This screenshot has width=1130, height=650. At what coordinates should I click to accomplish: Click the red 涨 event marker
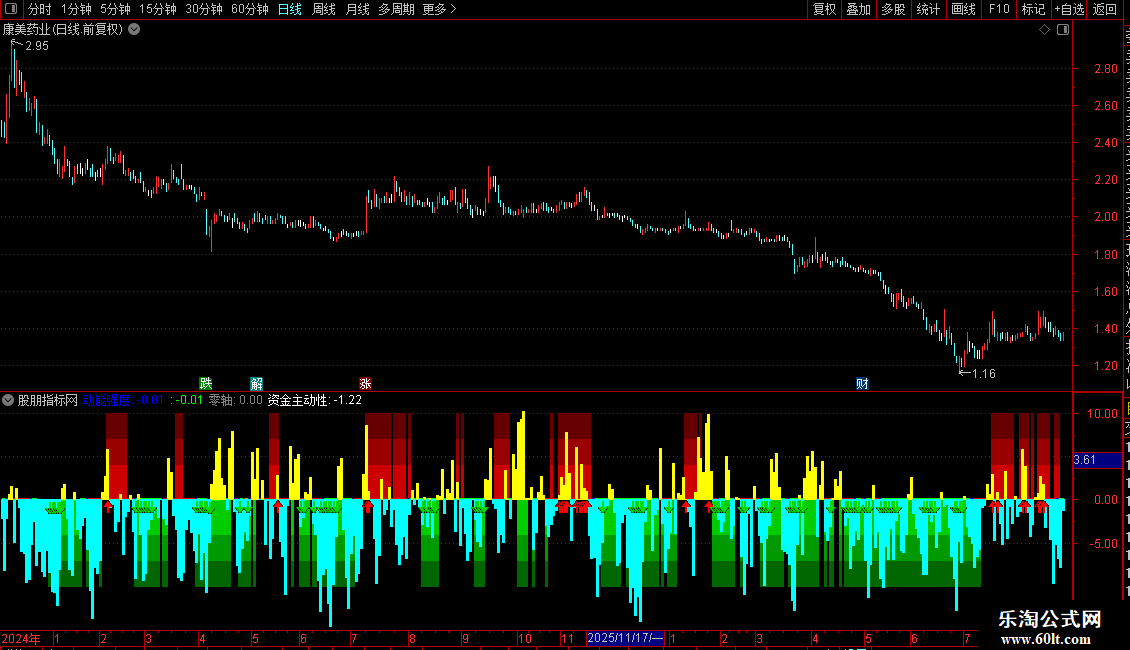365,383
